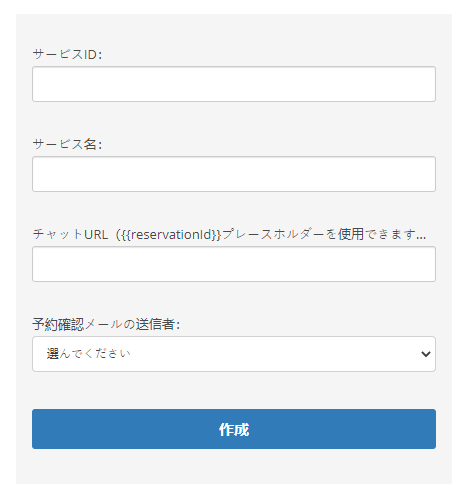Image resolution: width=470 pixels, height=504 pixels.
Task: Click the {{reservationId}} text in the label
Action: (169, 234)
